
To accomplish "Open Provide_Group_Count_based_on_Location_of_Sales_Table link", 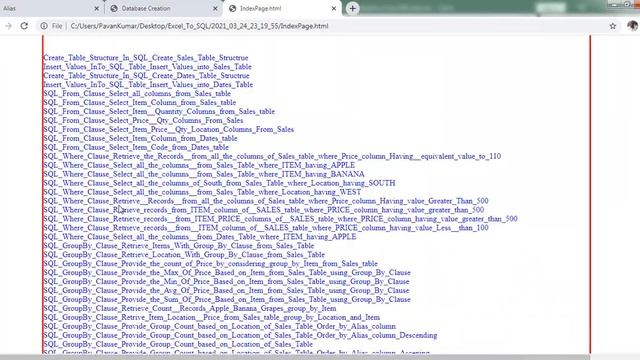I will coord(178,345).
